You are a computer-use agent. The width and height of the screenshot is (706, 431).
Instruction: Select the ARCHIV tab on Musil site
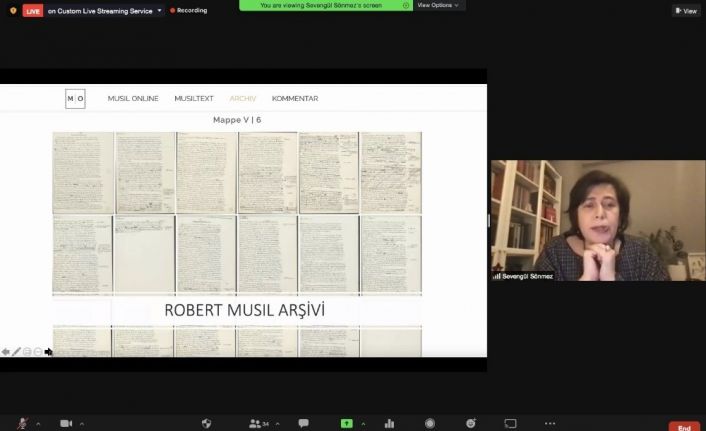(x=243, y=98)
